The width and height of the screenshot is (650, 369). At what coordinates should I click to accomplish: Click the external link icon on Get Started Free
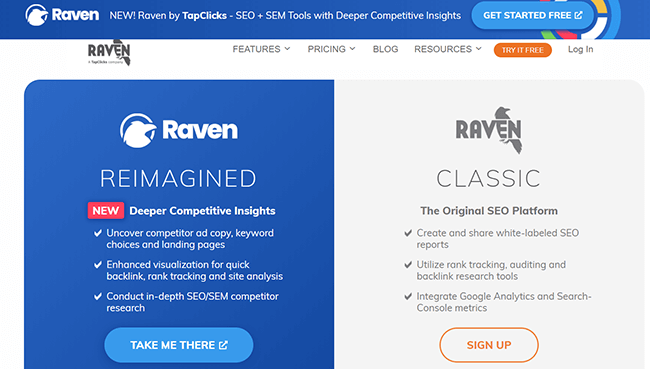point(578,15)
